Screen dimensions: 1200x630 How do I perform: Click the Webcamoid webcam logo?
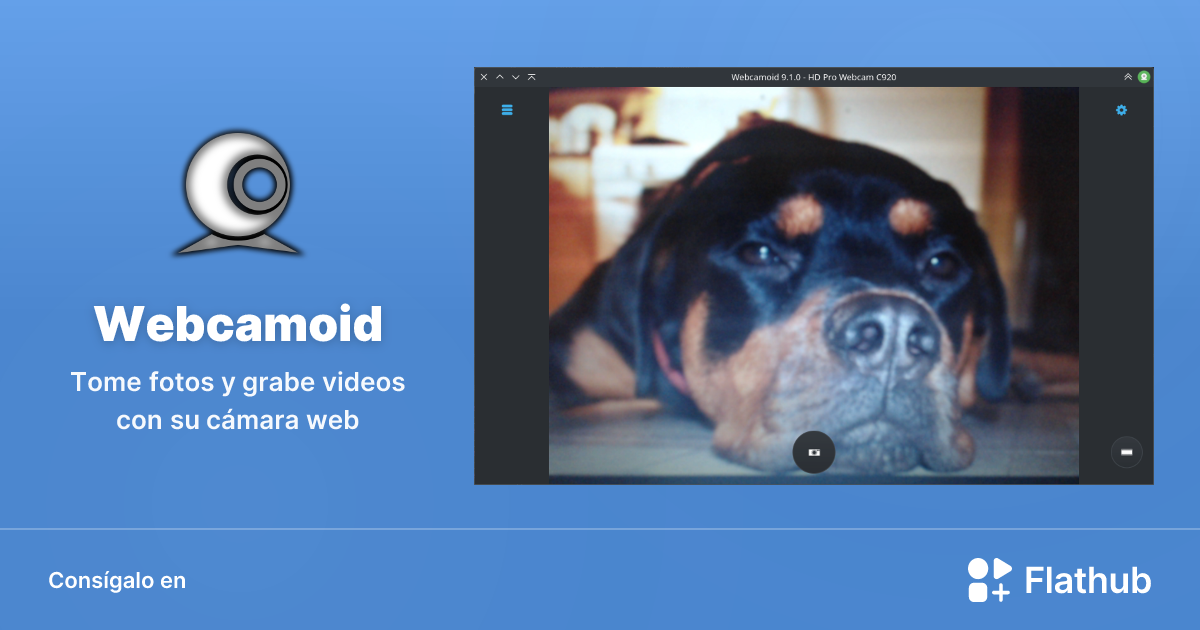pos(237,192)
